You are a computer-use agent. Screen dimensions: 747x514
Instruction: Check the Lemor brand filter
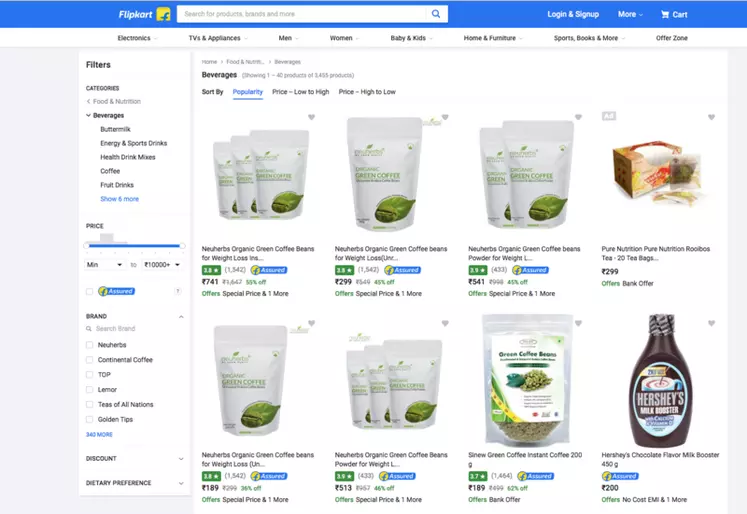(89, 390)
